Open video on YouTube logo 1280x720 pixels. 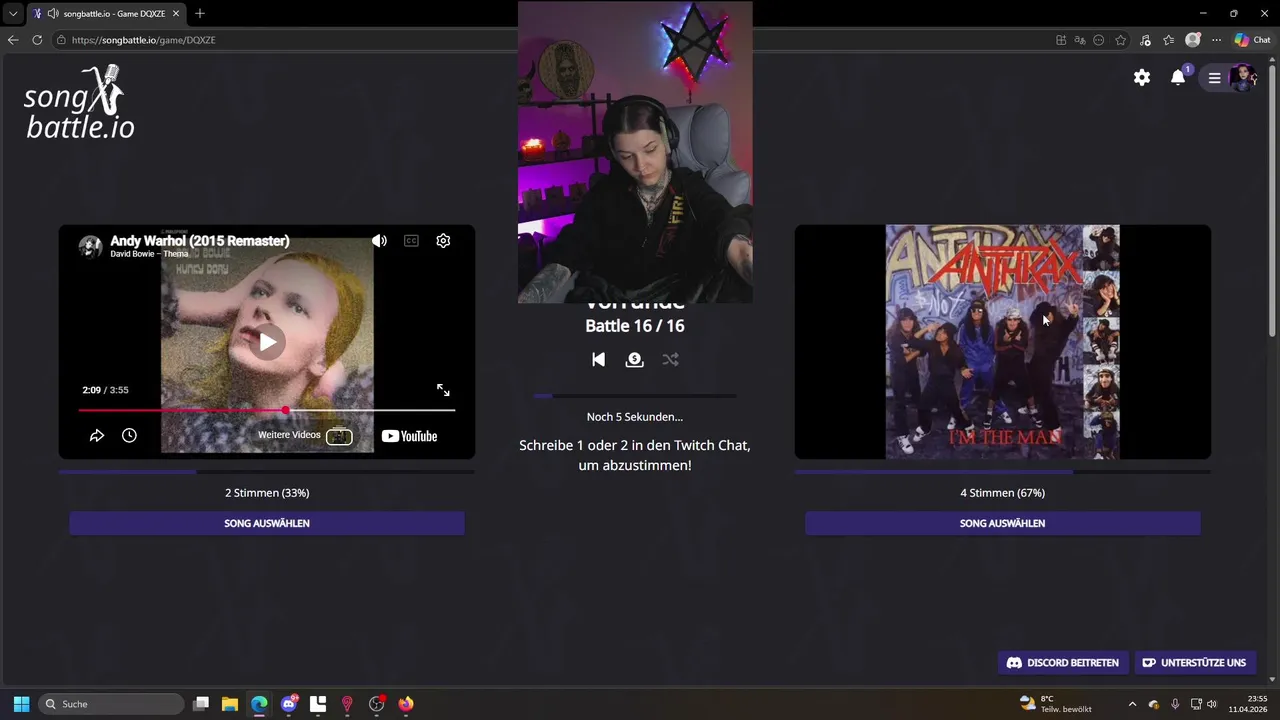click(x=409, y=436)
